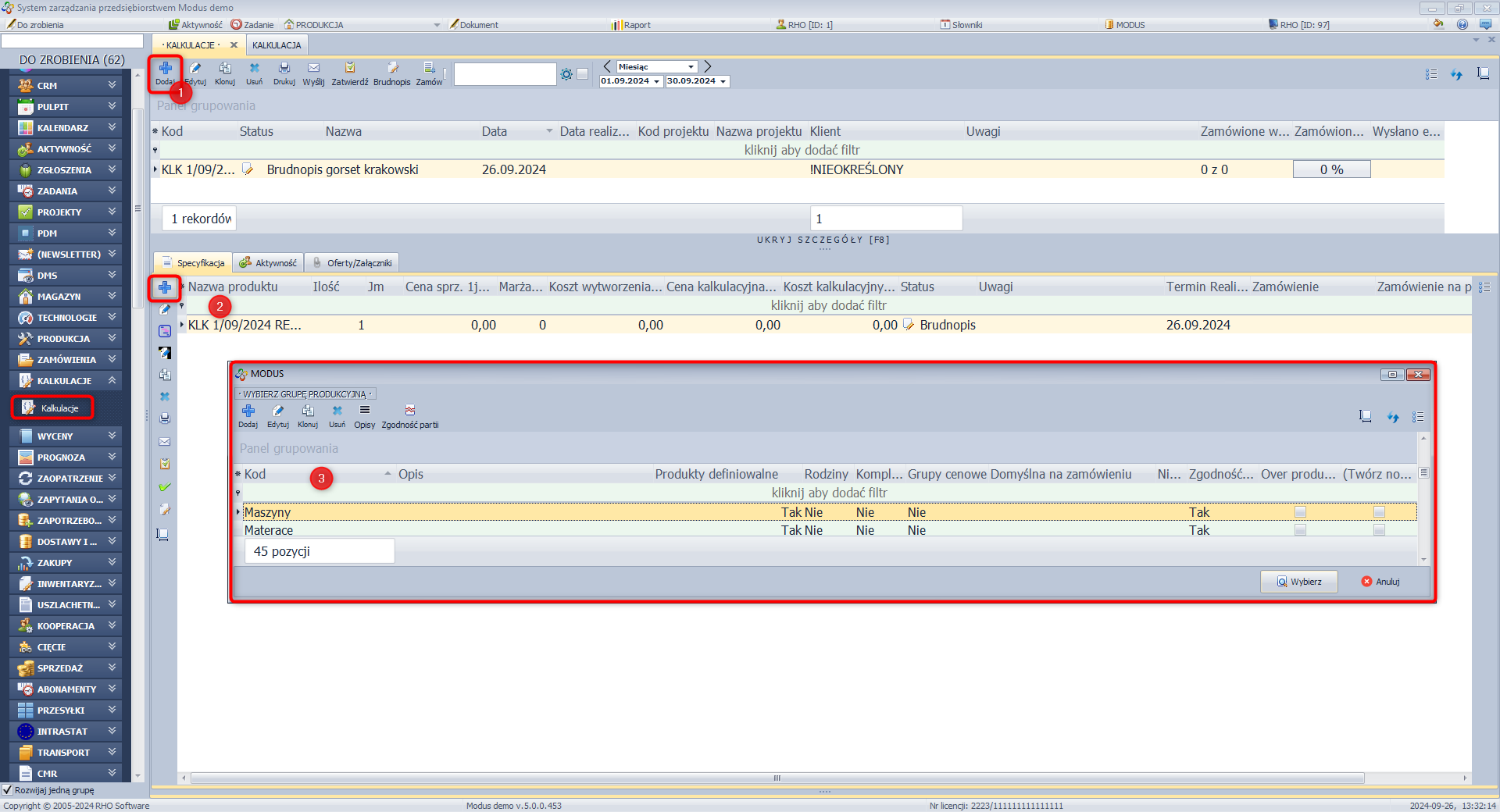The height and width of the screenshot is (812, 1500).
Task: Toggle Over produ... checkbox in Maszyny row
Action: click(1300, 512)
